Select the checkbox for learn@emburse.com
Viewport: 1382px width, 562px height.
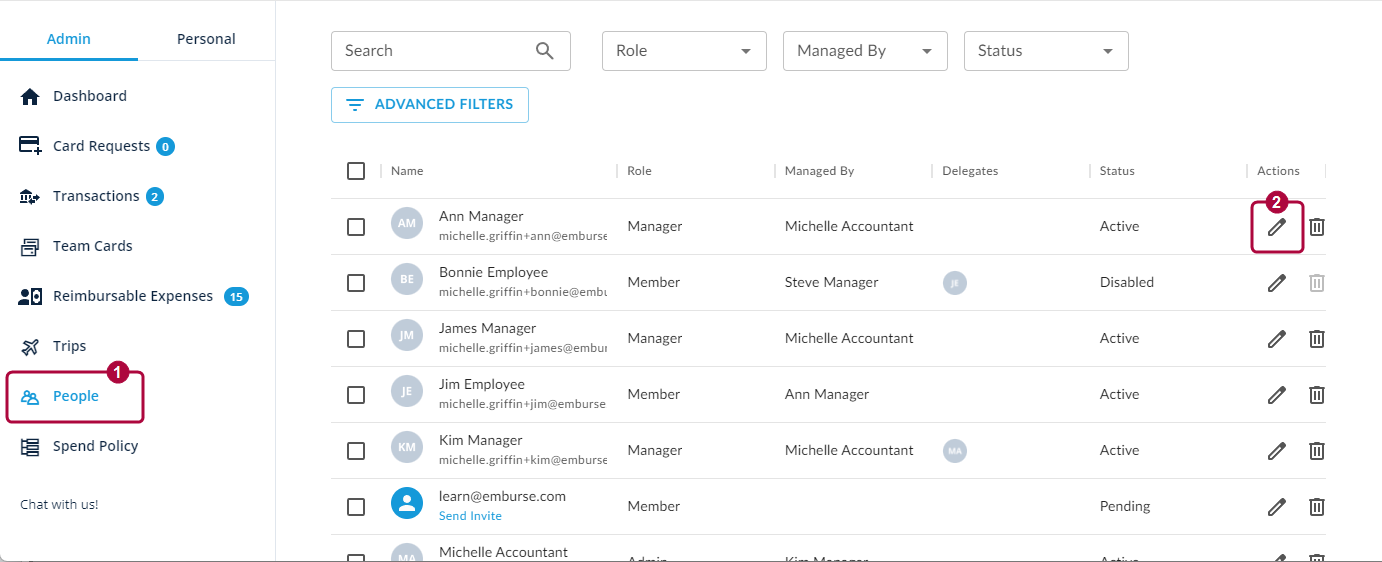[x=356, y=507]
